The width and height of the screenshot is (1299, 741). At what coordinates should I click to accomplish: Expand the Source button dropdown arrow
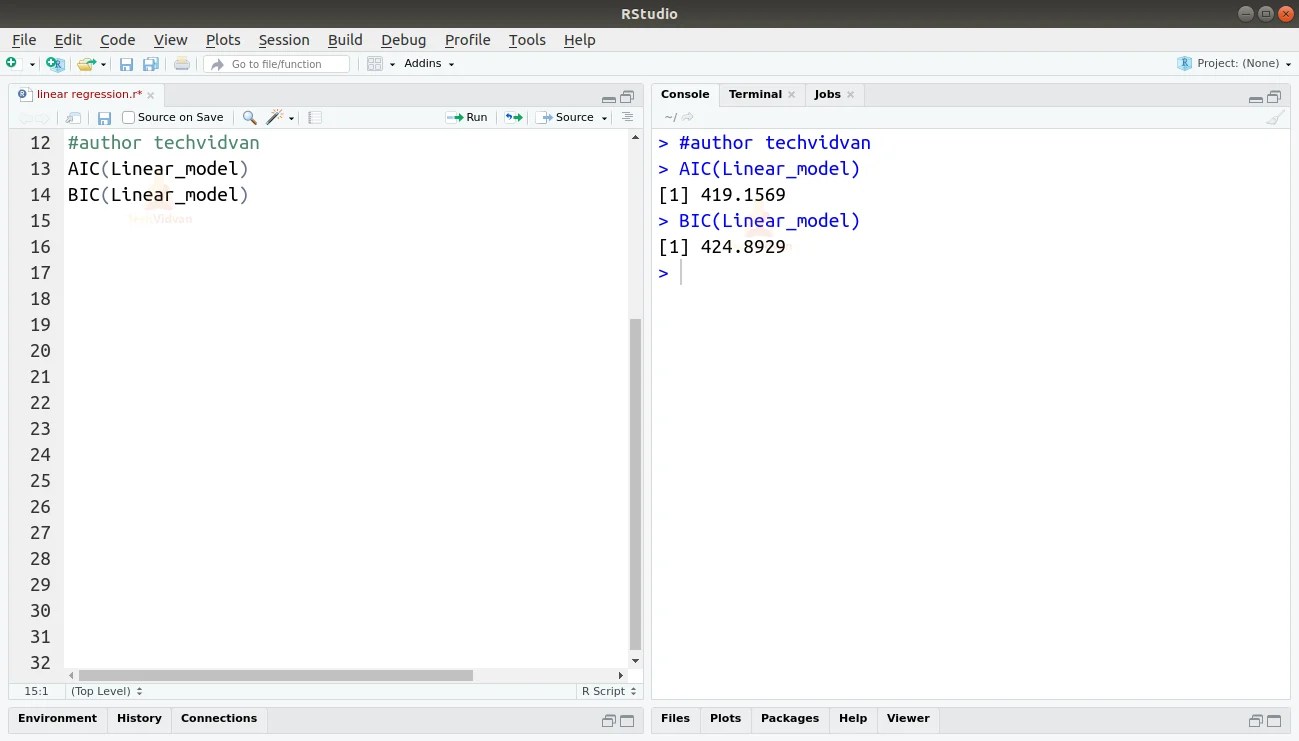[605, 118]
